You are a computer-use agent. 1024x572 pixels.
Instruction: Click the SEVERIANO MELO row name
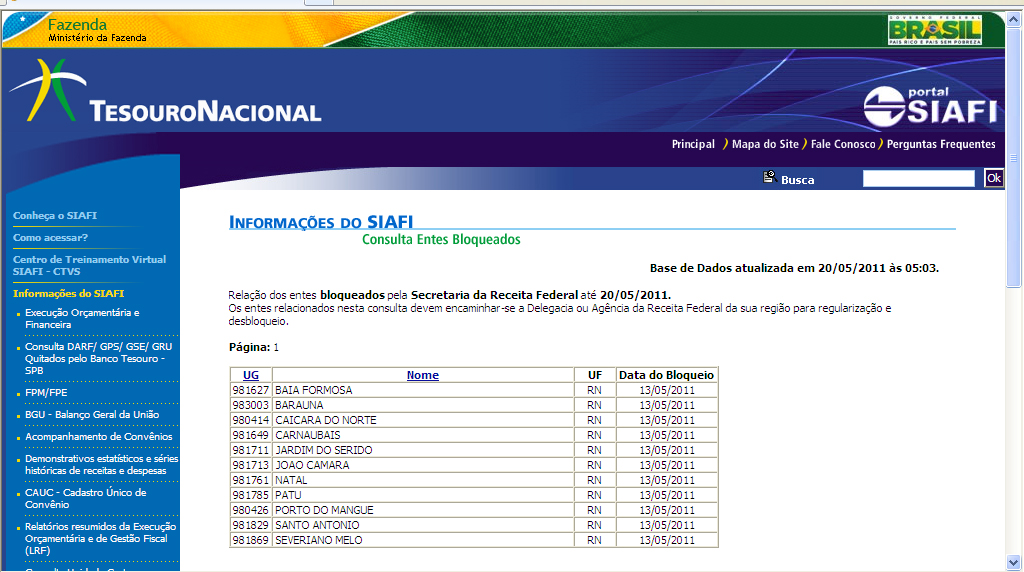tap(319, 541)
